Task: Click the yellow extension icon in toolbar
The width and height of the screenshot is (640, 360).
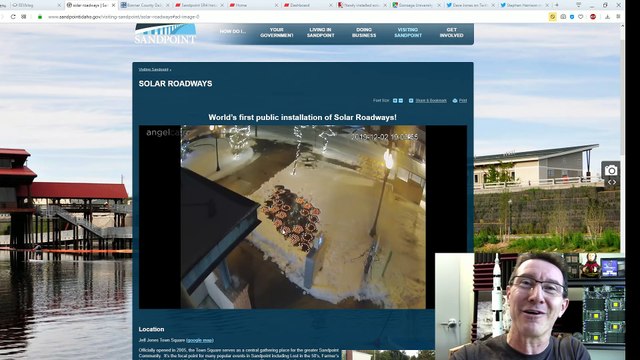Action: pos(552,17)
